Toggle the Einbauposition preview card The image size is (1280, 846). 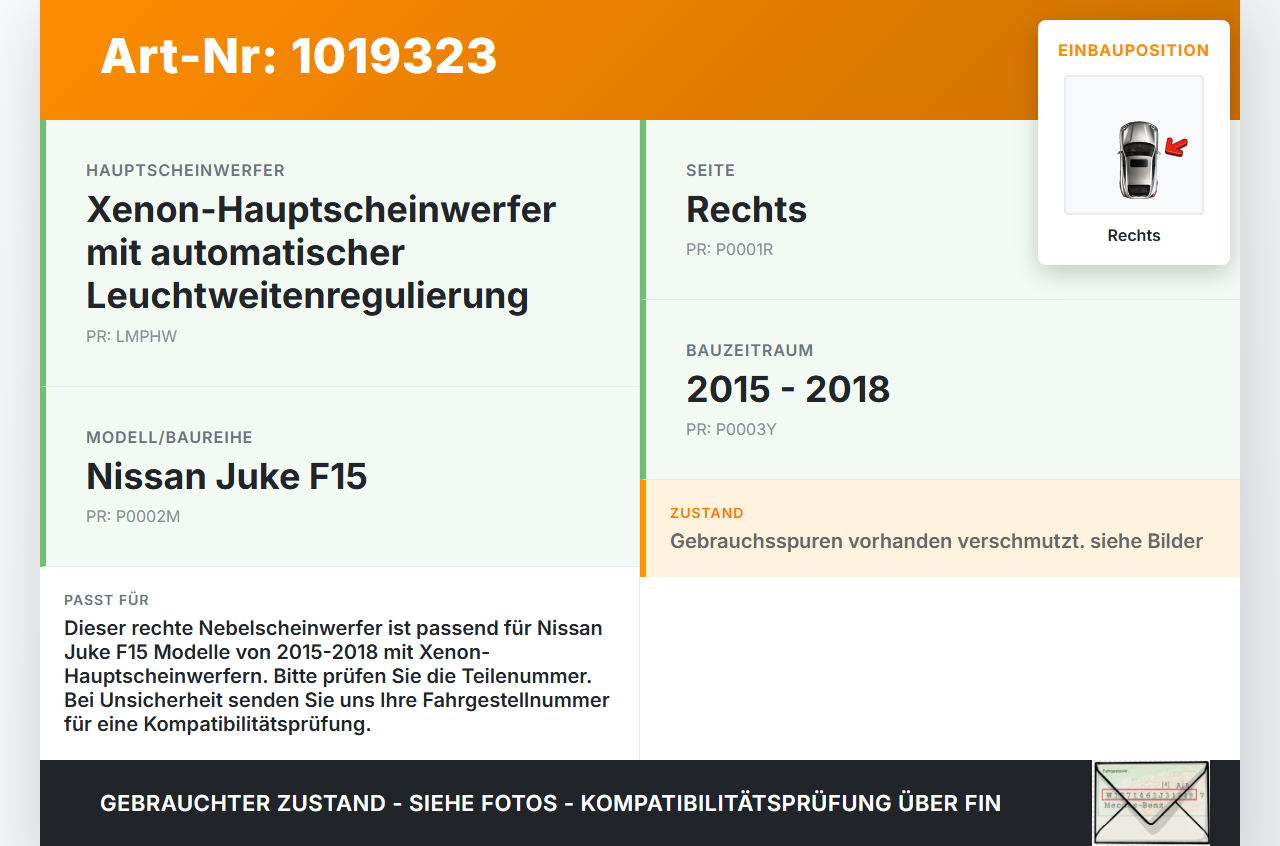click(1133, 140)
